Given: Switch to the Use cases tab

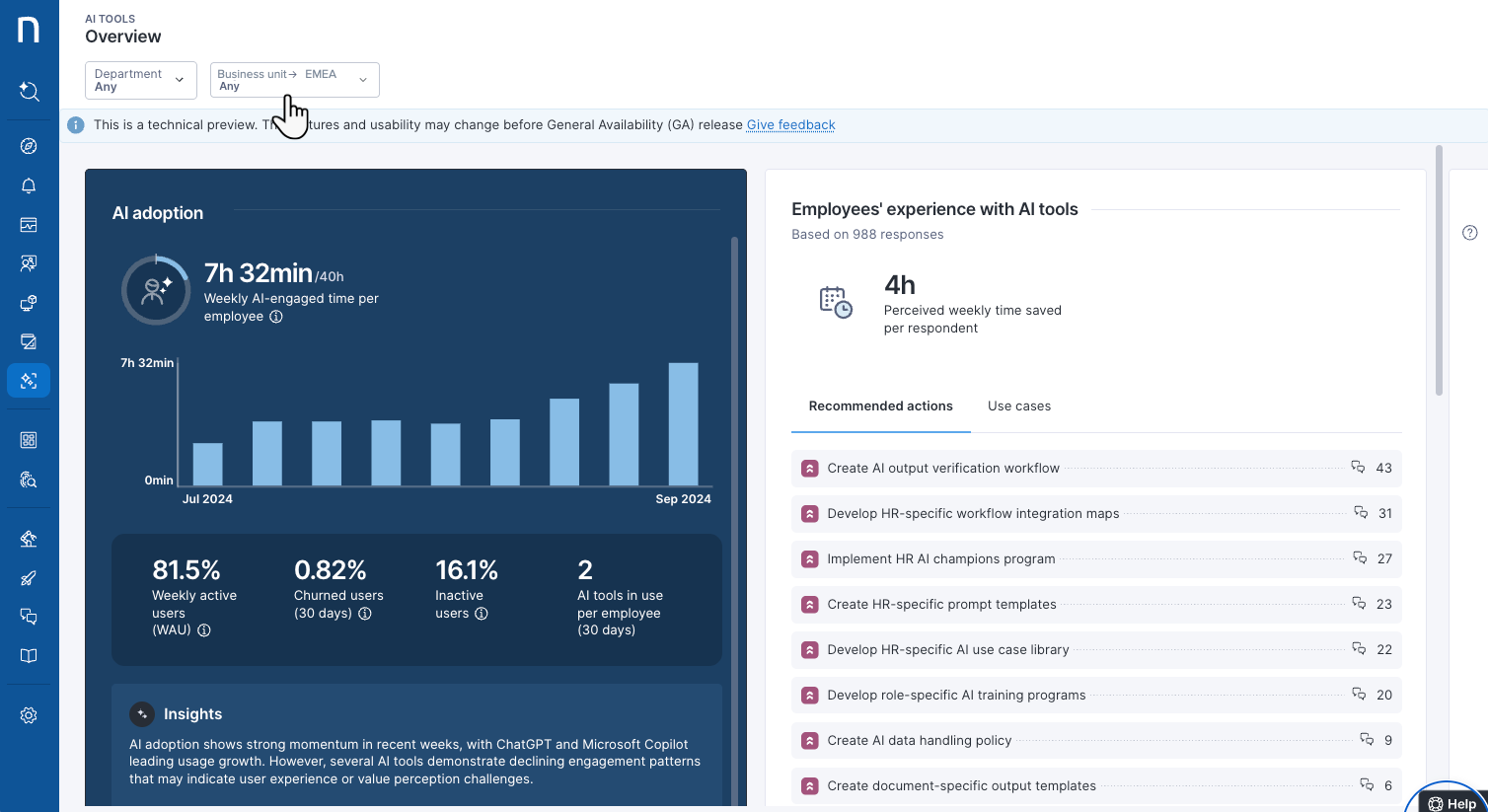Looking at the screenshot, I should (1018, 406).
